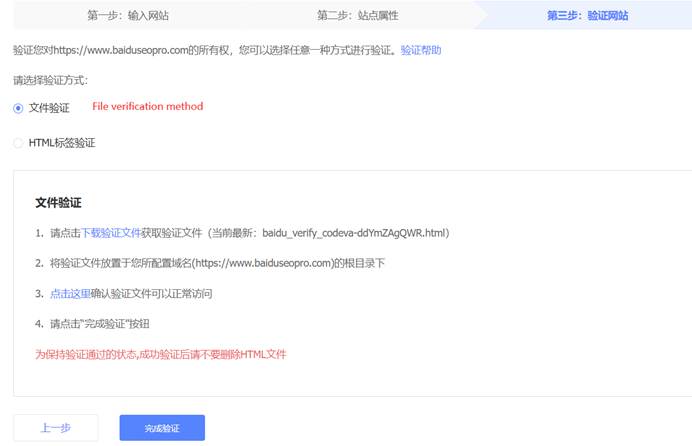This screenshot has height=446, width=692.
Task: Select the 第三步：验证网站 step tab
Action: click(587, 15)
